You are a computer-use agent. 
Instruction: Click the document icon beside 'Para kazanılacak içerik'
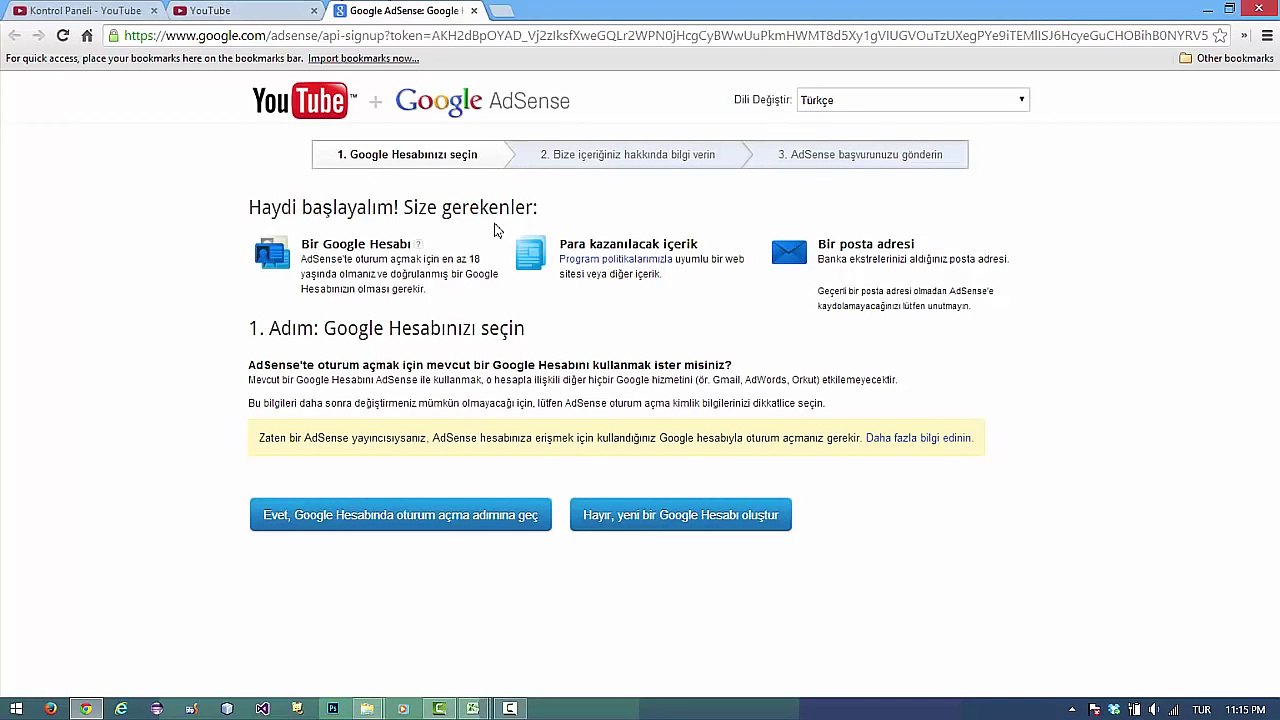(531, 253)
